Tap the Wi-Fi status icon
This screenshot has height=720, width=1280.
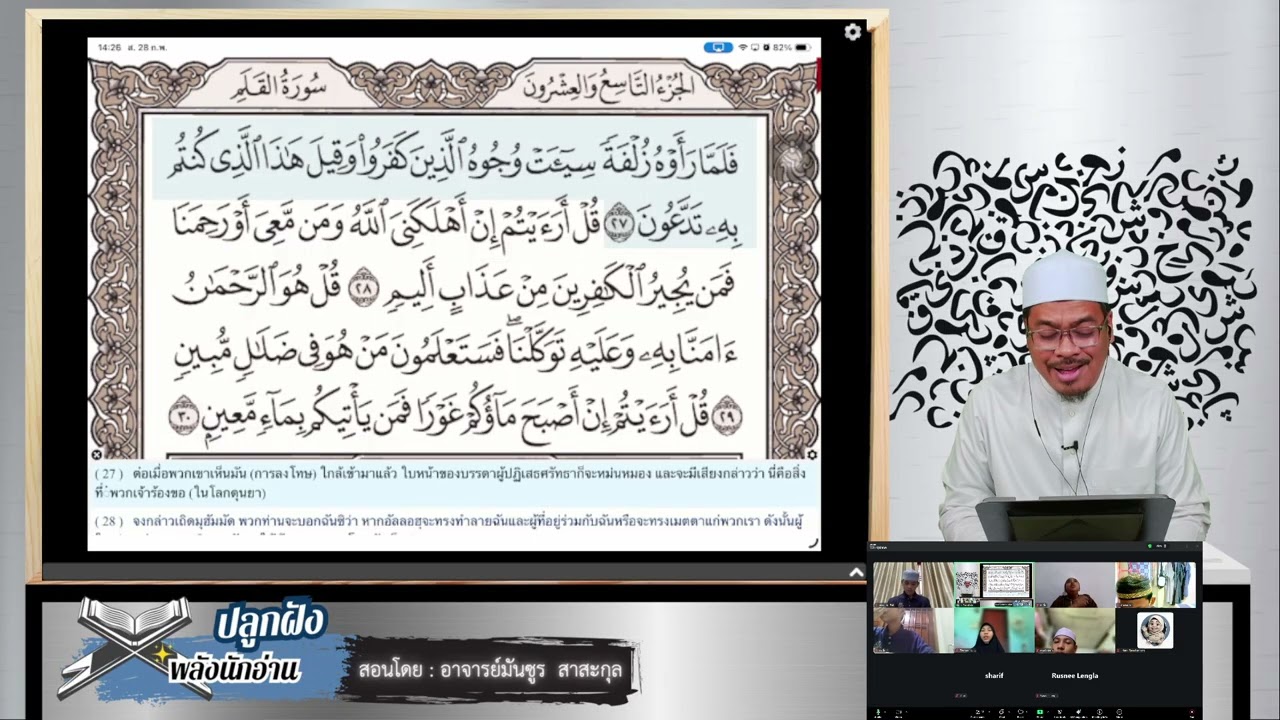click(x=743, y=47)
